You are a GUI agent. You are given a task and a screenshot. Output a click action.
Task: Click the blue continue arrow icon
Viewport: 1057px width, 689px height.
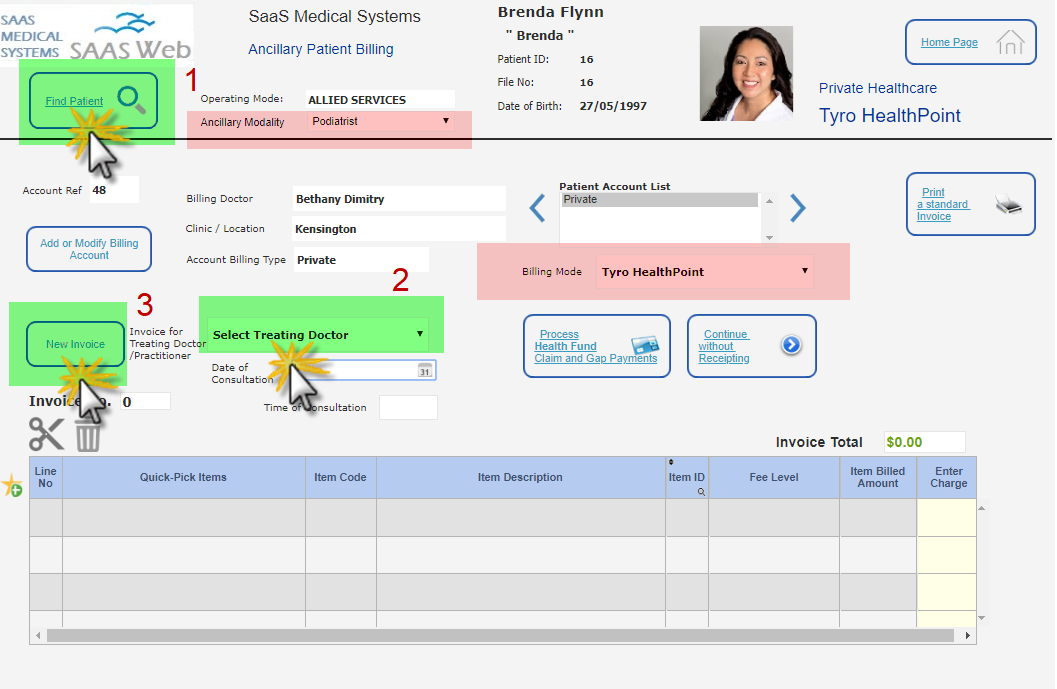(791, 345)
